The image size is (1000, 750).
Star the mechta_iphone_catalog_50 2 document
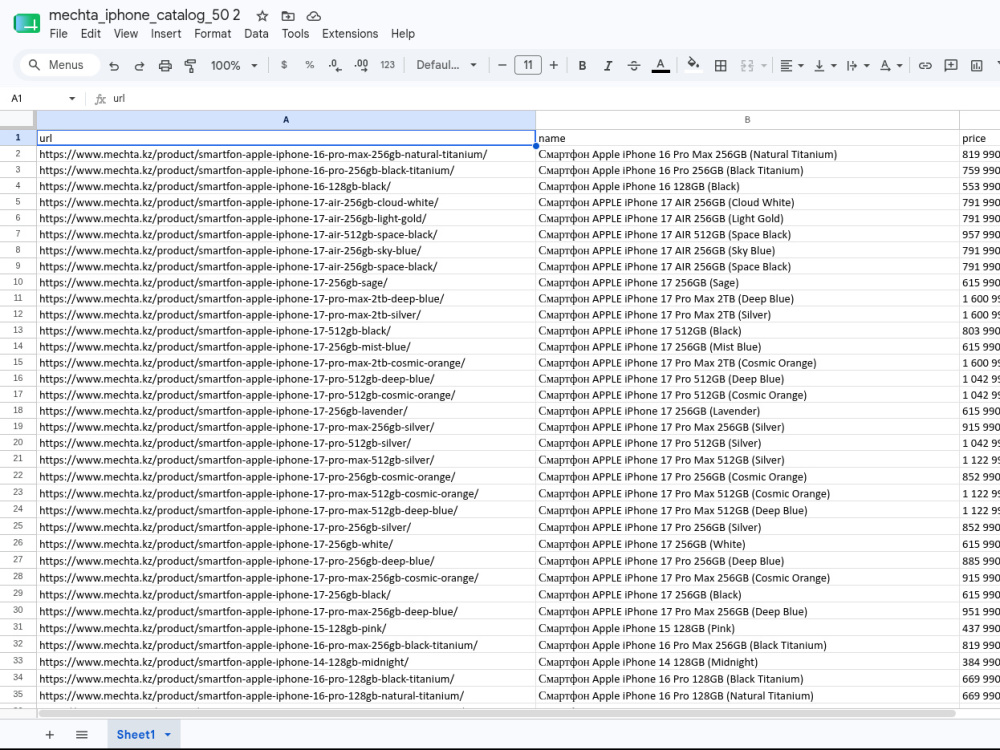[262, 16]
